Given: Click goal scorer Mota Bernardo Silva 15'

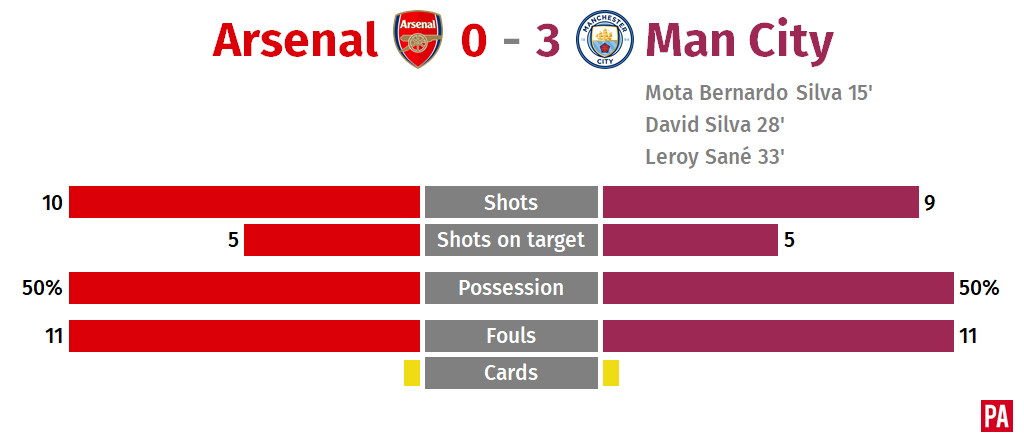Looking at the screenshot, I should click(759, 93).
